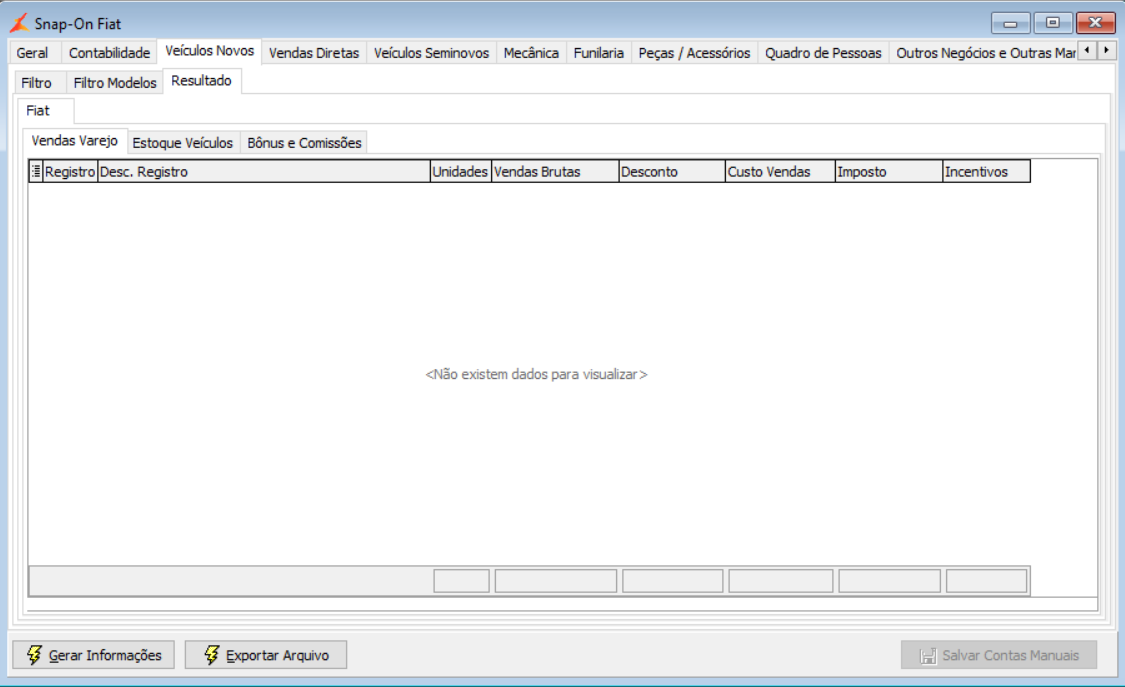Viewport: 1125px width, 687px height.
Task: Select the Resultado sub-tab
Action: click(202, 81)
